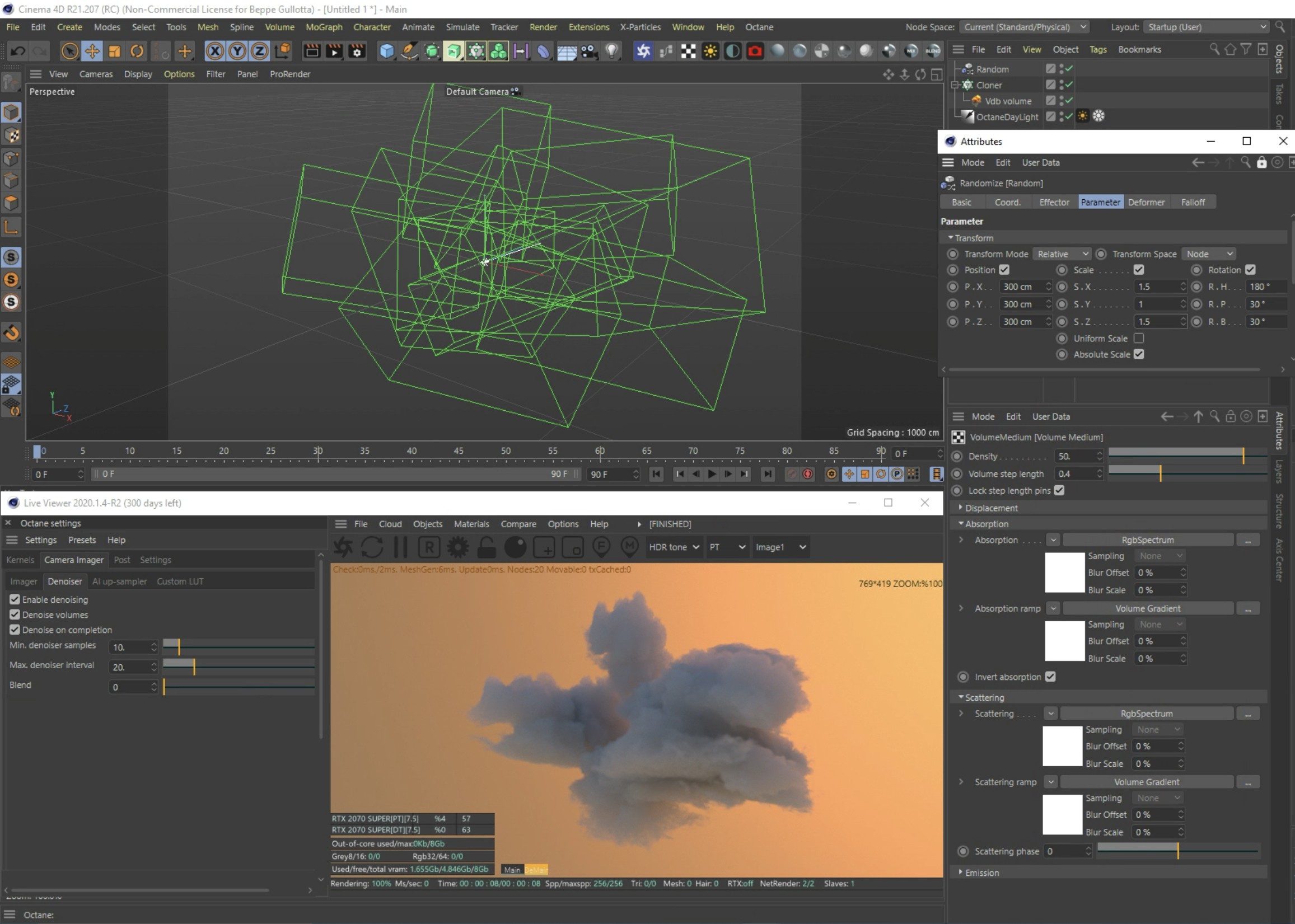
Task: Click the lock resolution padlock icon
Action: point(487,547)
